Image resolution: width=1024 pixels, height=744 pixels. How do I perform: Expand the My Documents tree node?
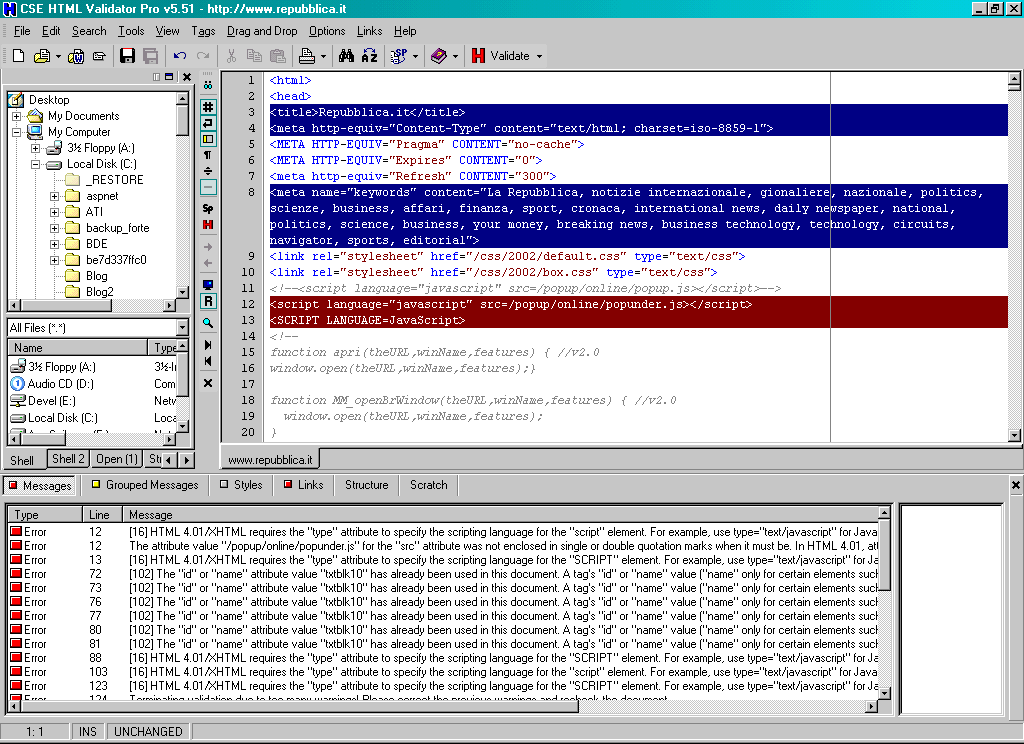(x=17, y=116)
